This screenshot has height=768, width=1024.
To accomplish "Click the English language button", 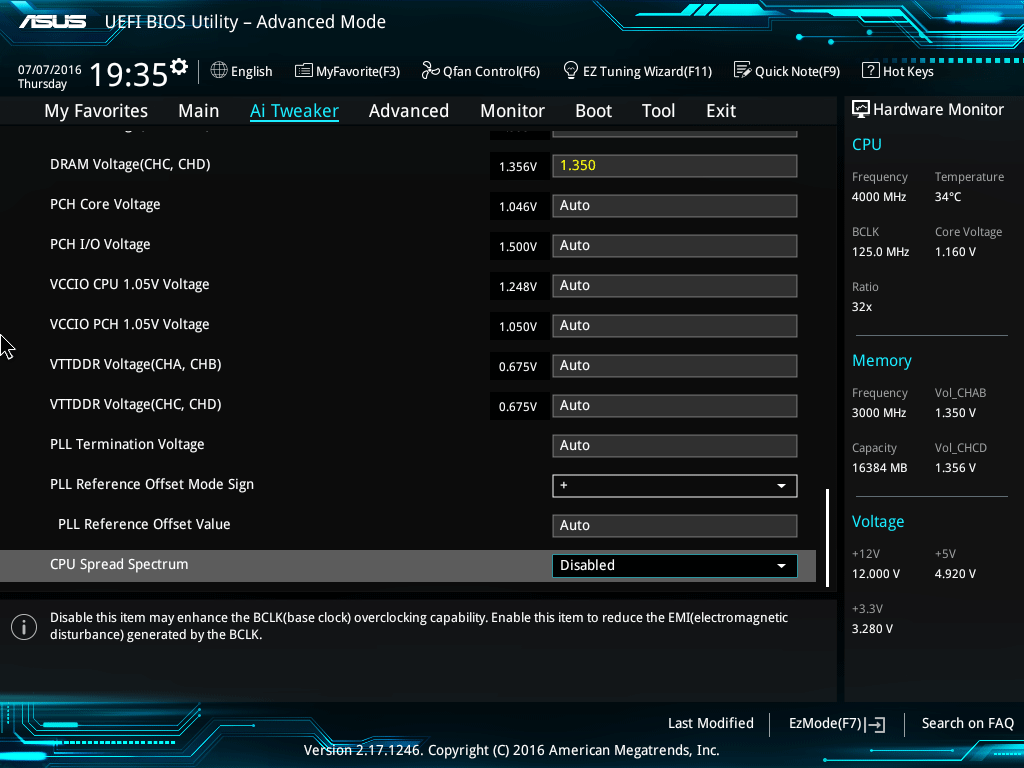I will tap(242, 71).
